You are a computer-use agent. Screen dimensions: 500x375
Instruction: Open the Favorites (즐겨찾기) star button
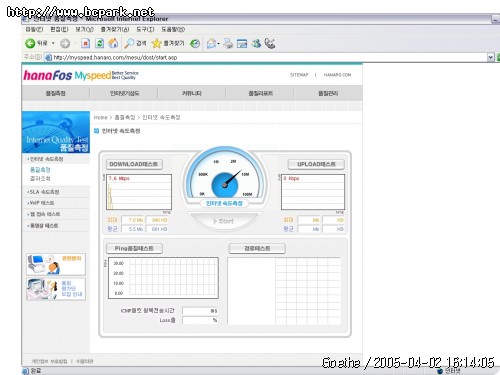click(x=168, y=43)
